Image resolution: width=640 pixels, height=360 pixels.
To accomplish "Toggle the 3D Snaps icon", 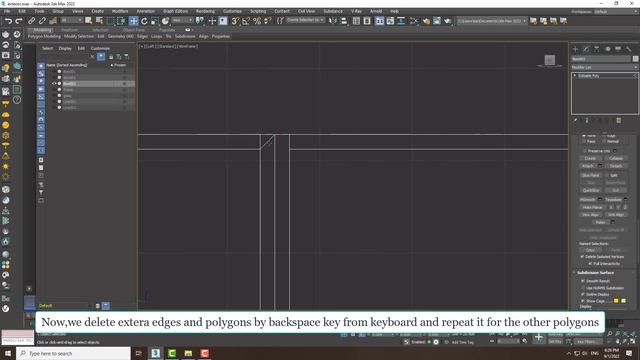I will tap(236, 20).
